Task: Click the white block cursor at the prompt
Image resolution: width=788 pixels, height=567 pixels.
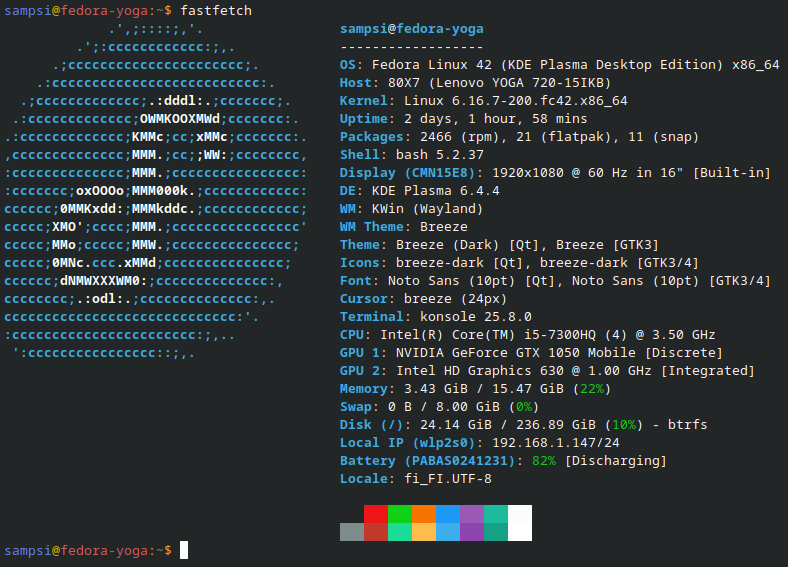Action: coord(184,550)
